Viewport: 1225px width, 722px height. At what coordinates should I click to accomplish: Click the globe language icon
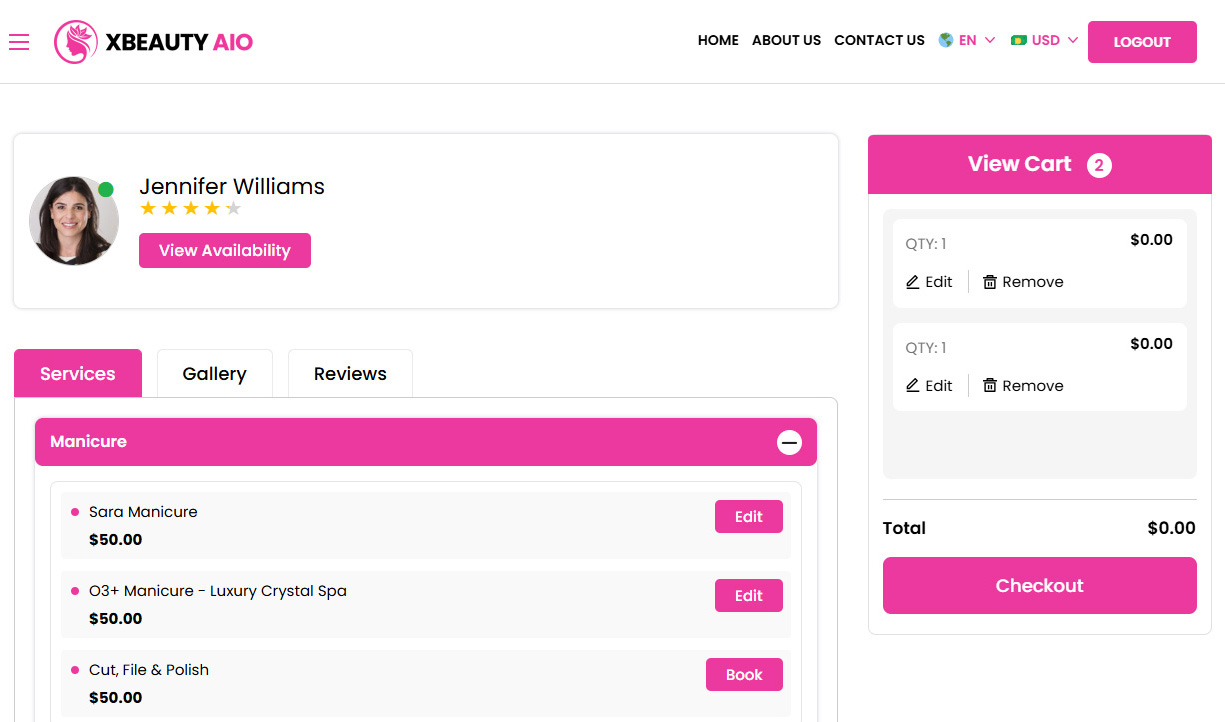tap(946, 41)
